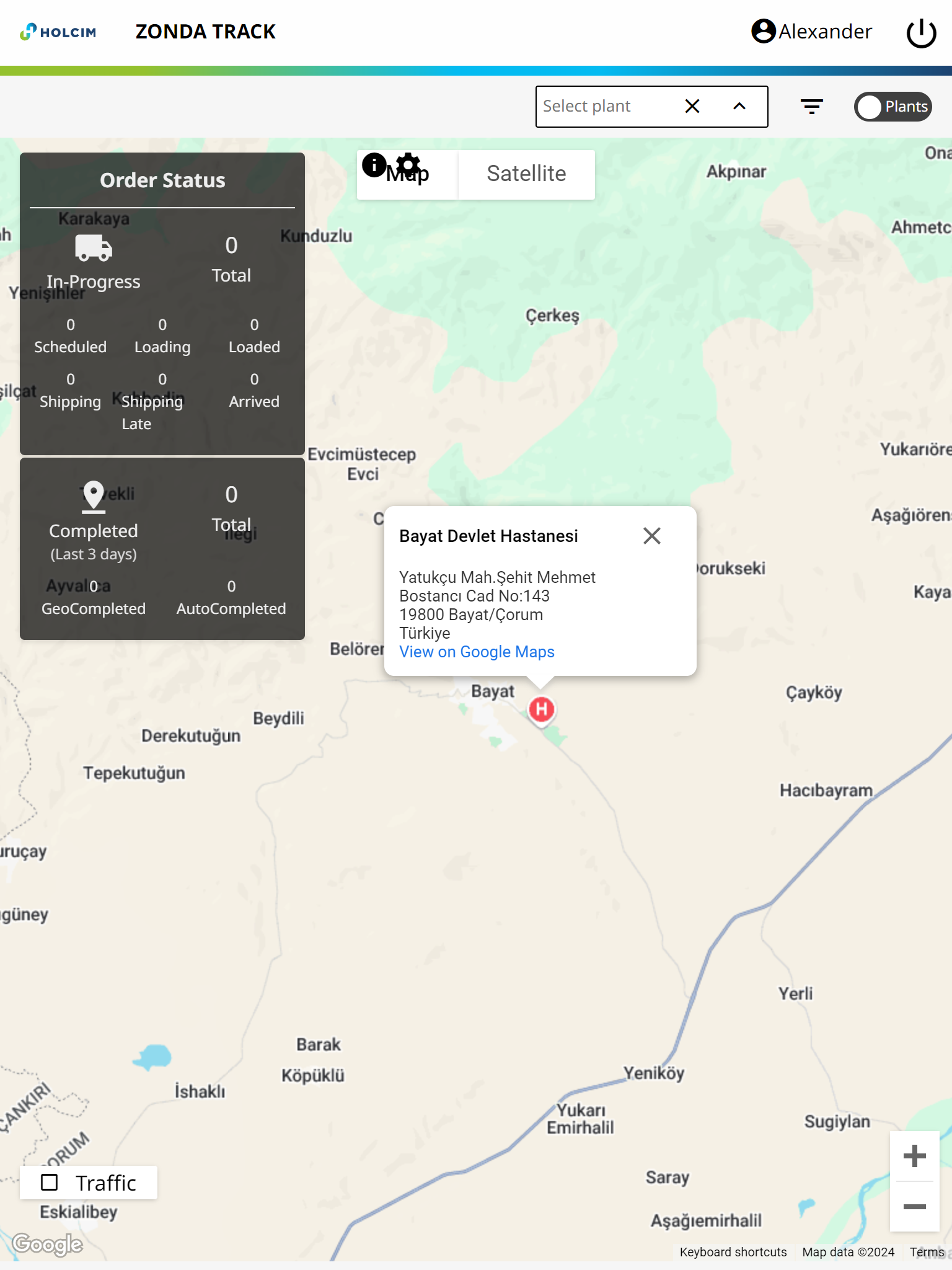Viewport: 952px width, 1270px height.
Task: Click the red hospital map marker
Action: [x=542, y=709]
